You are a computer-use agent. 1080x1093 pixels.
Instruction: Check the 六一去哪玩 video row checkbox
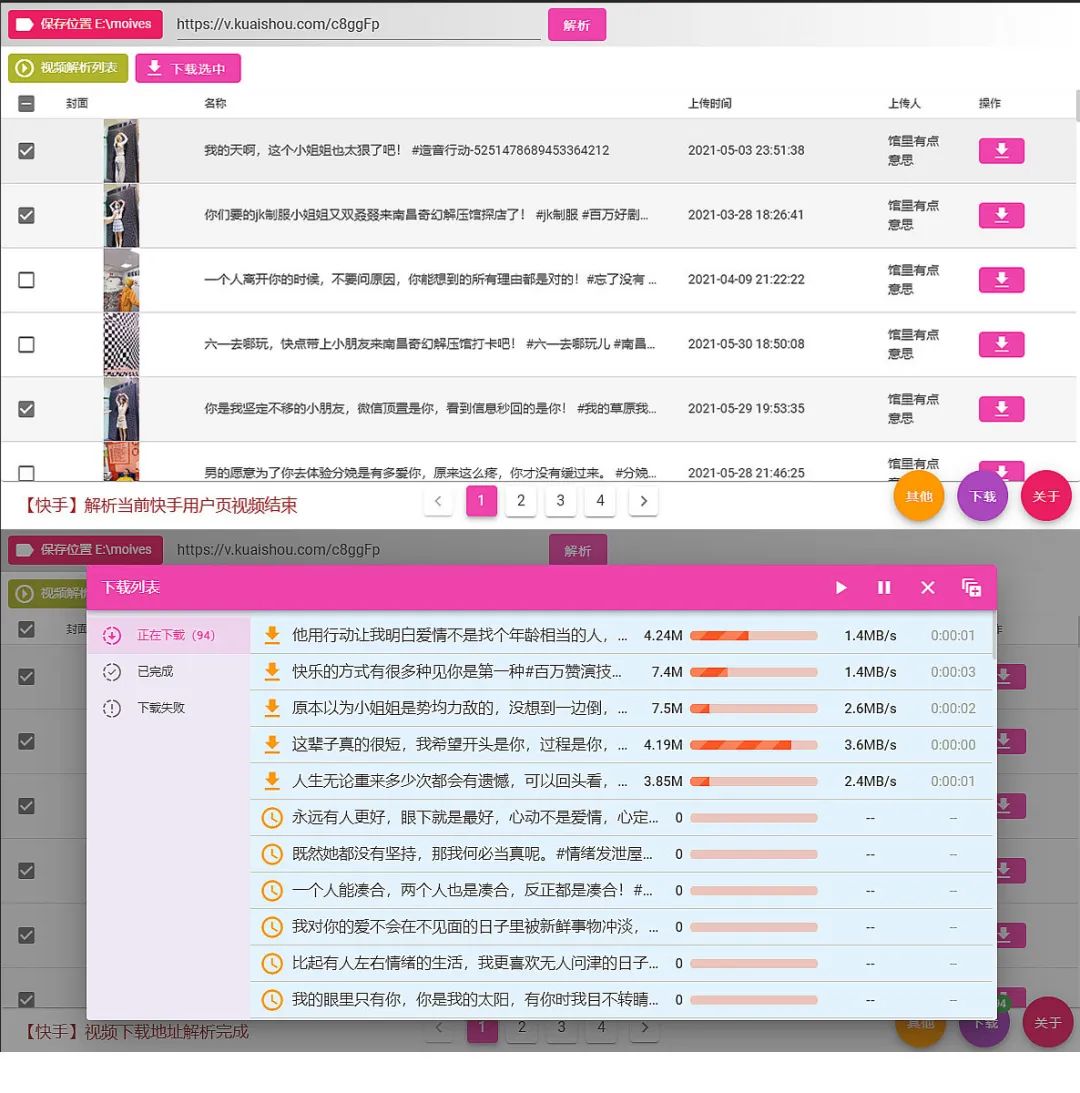coord(27,344)
